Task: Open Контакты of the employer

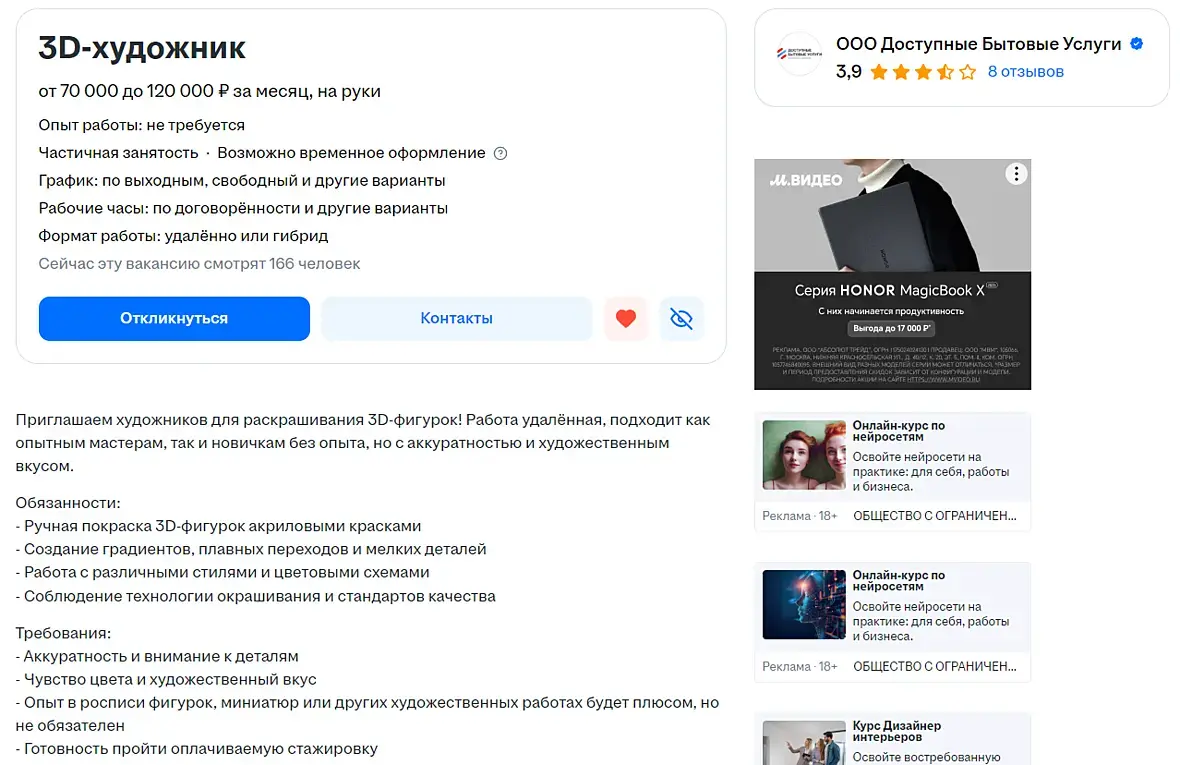Action: (x=456, y=318)
